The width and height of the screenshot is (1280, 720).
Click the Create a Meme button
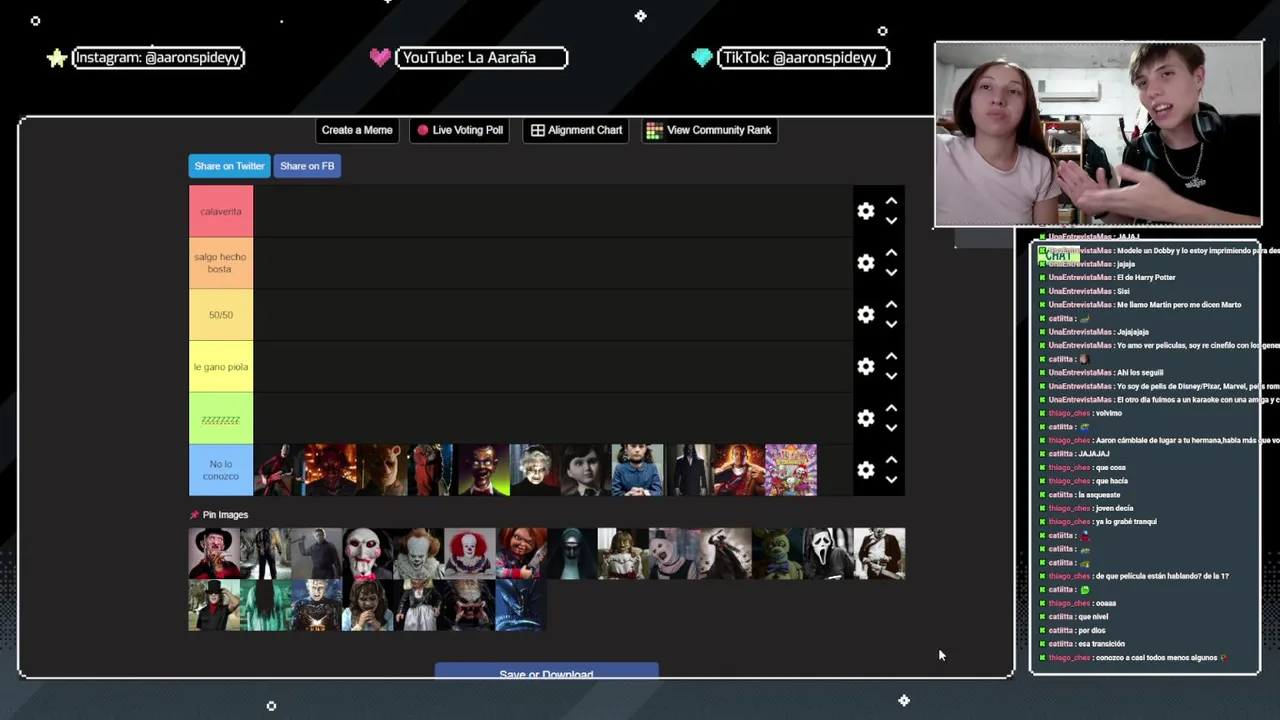(357, 130)
